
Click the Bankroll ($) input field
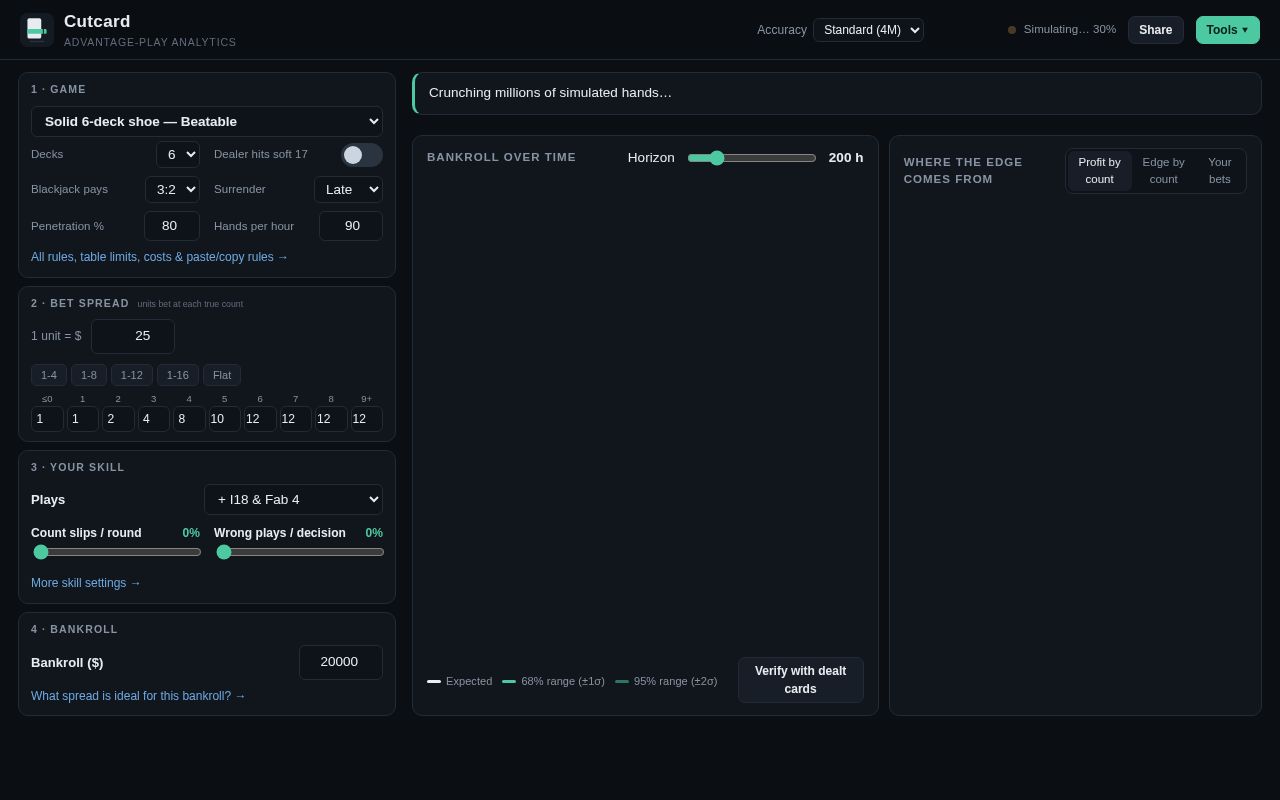click(x=341, y=662)
